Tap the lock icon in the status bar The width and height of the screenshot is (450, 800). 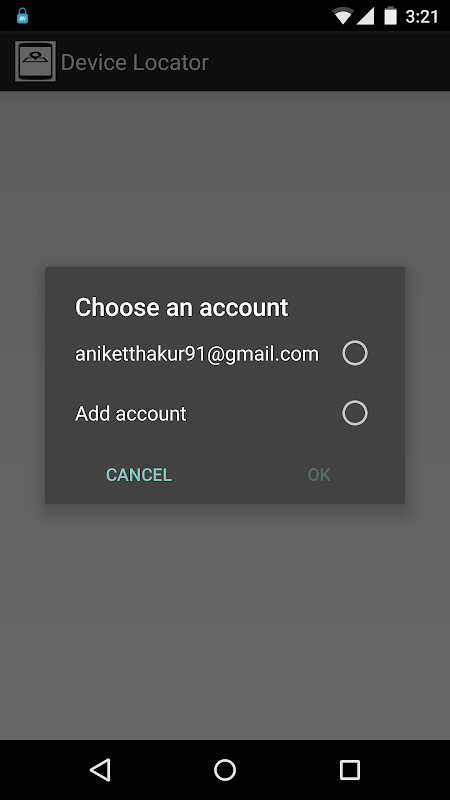coord(22,16)
